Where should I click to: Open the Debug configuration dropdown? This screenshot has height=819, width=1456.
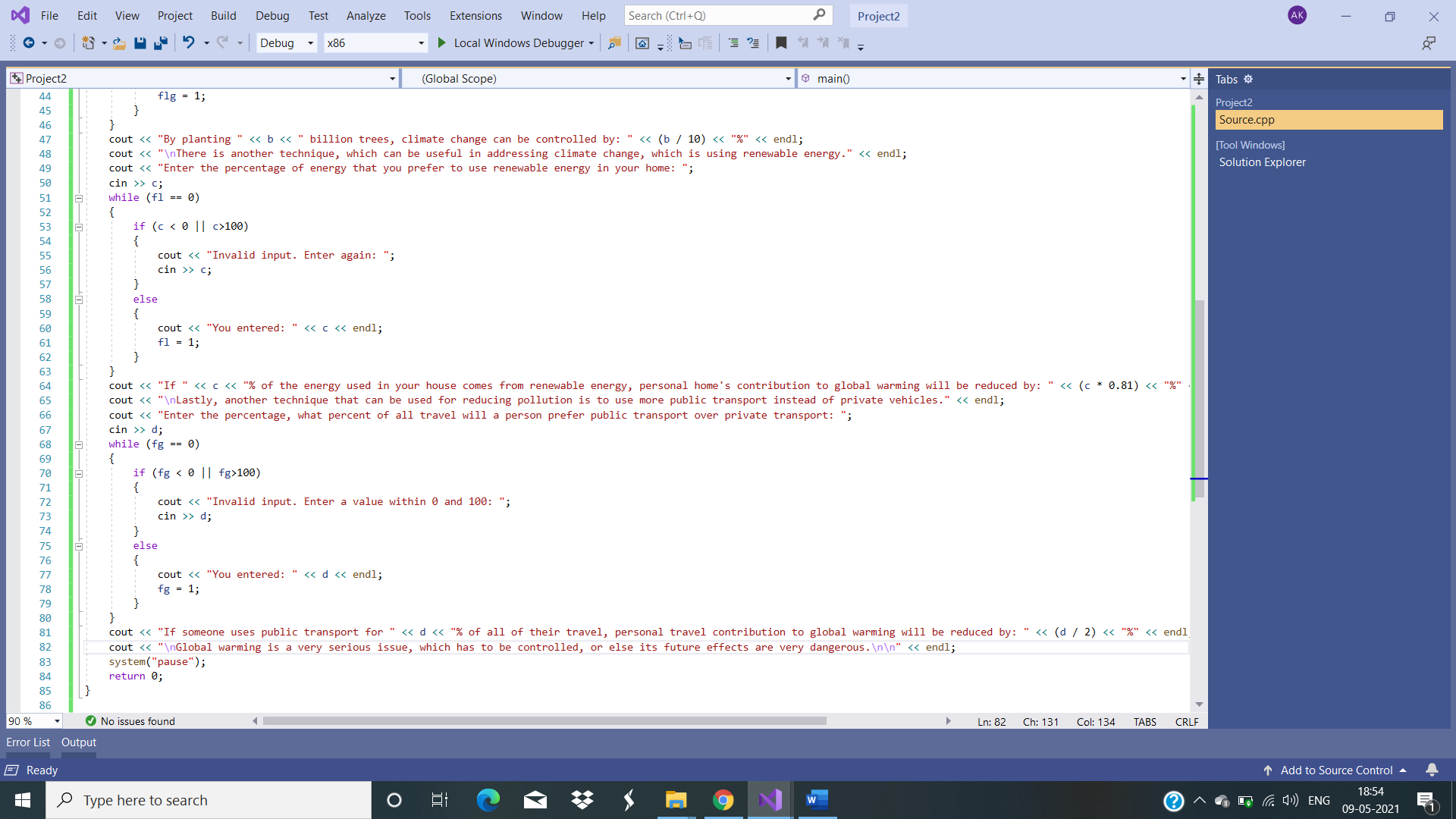tap(310, 43)
